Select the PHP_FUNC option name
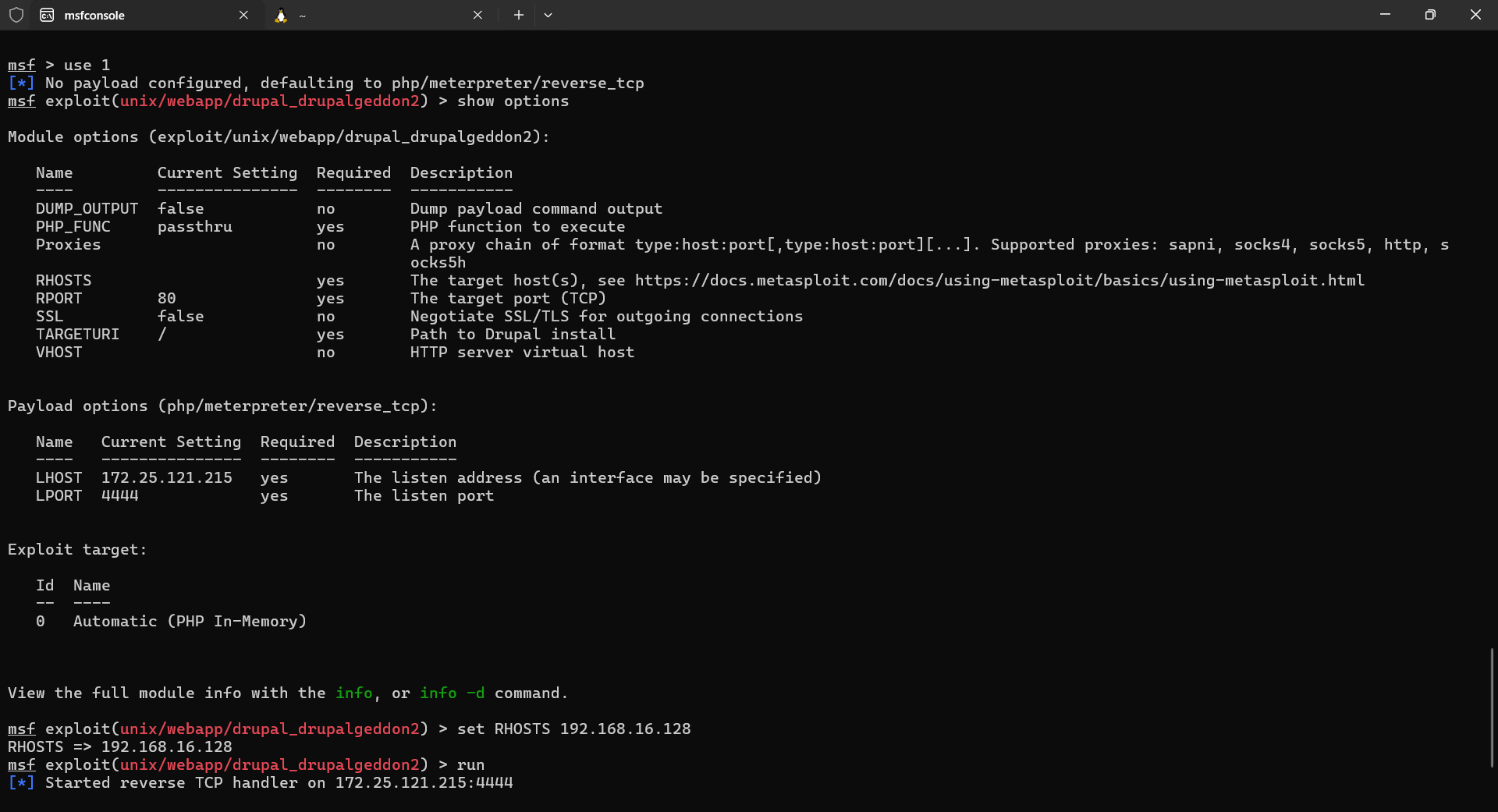Screen dimensions: 1498x812 [x=73, y=226]
